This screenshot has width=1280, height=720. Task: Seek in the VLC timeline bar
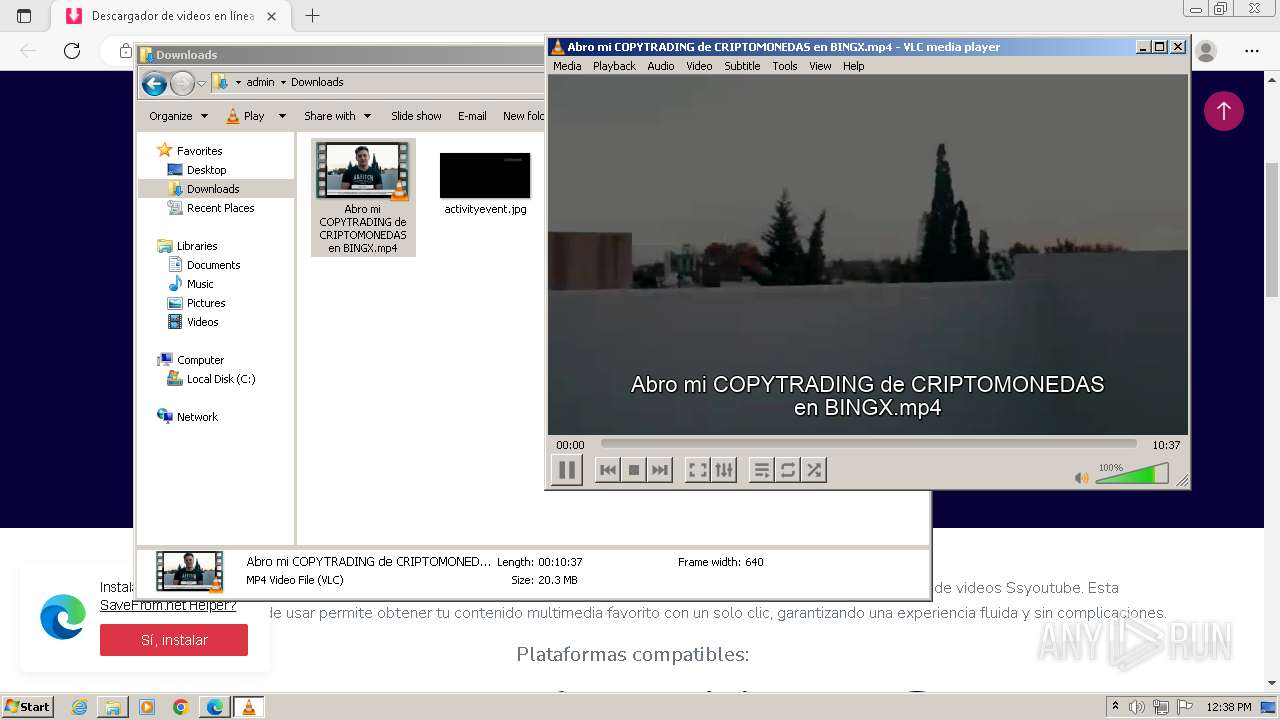868,444
